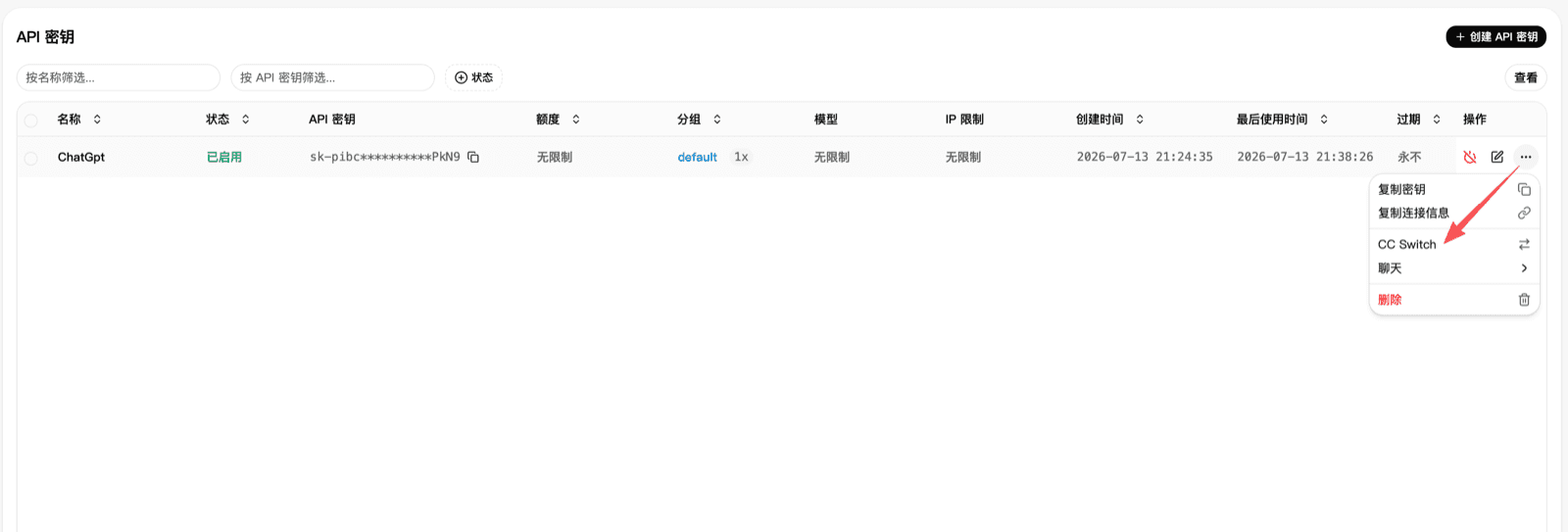Click the last used time 2026-07-13 21:38:26

point(1304,157)
